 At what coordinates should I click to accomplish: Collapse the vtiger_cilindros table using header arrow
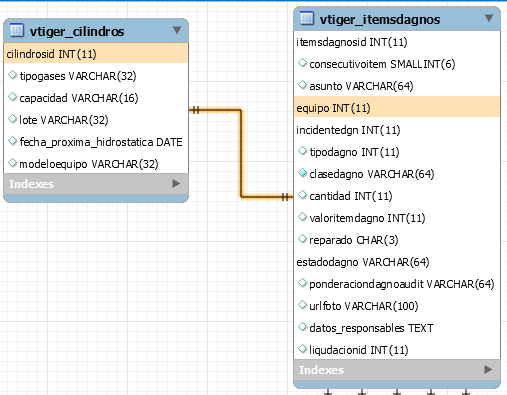[x=177, y=30]
